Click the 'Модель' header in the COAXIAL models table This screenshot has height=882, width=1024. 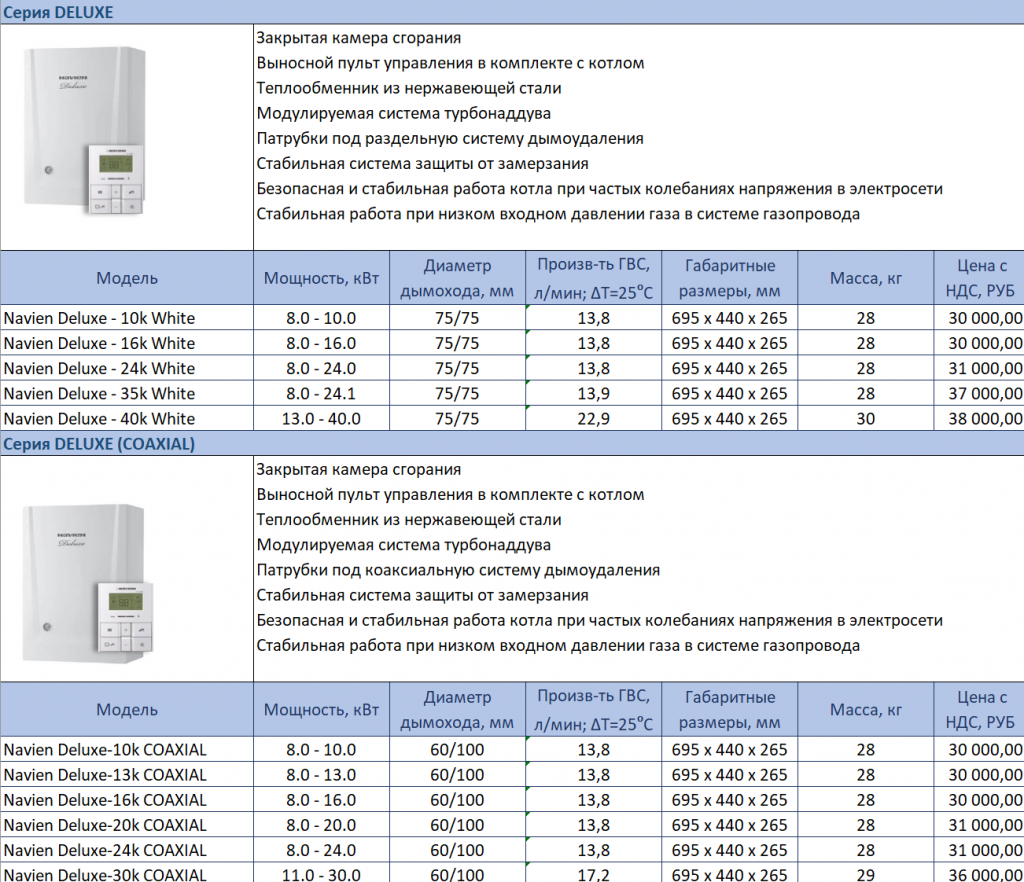127,710
